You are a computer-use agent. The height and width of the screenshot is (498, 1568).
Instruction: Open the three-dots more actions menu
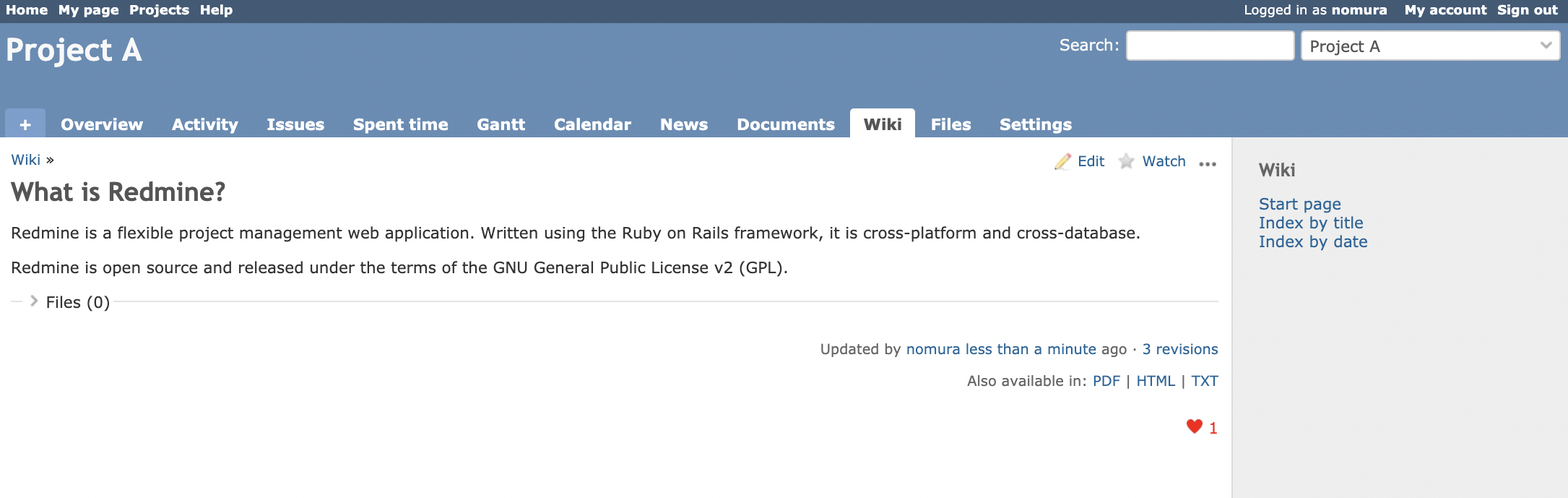coord(1208,164)
